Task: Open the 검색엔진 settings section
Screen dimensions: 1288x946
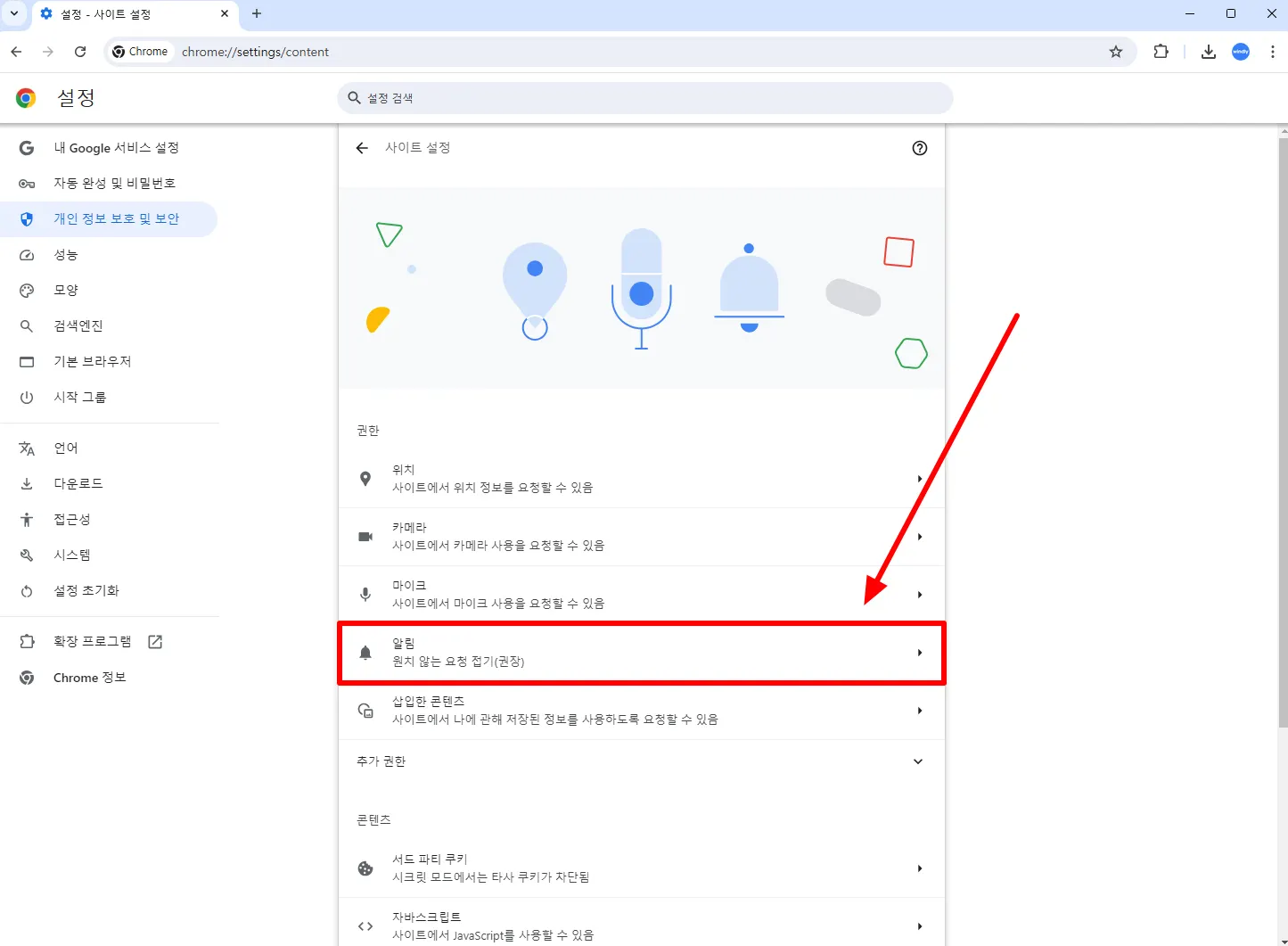Action: (109, 326)
